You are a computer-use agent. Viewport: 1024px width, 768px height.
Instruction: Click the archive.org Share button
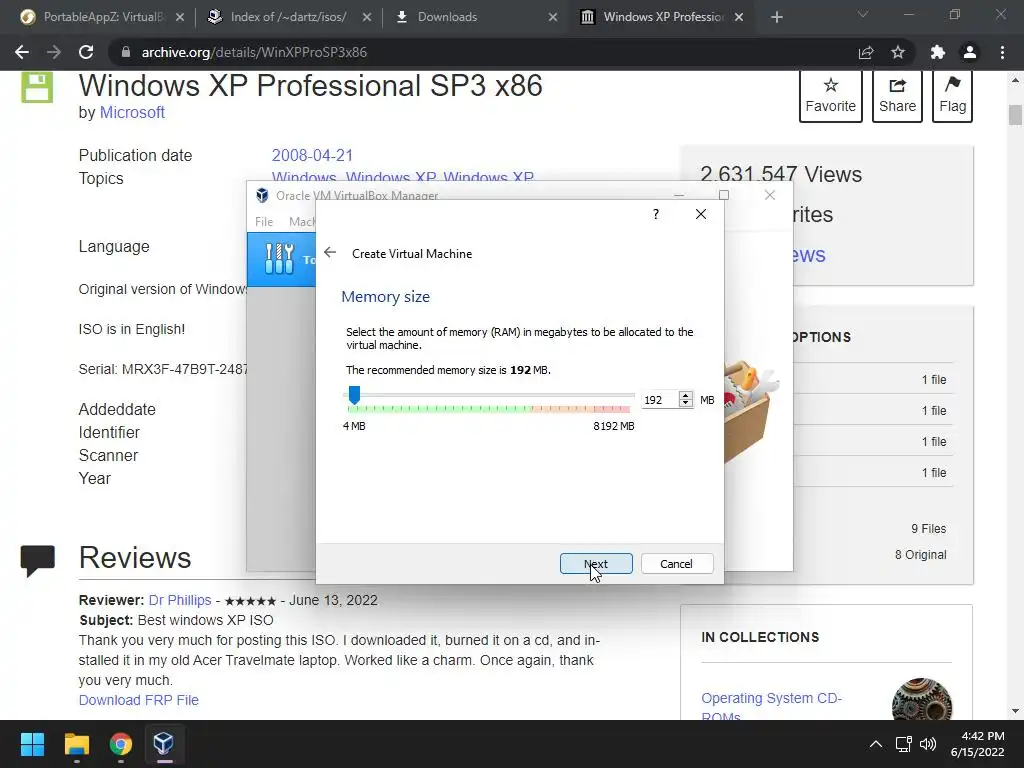click(x=897, y=95)
